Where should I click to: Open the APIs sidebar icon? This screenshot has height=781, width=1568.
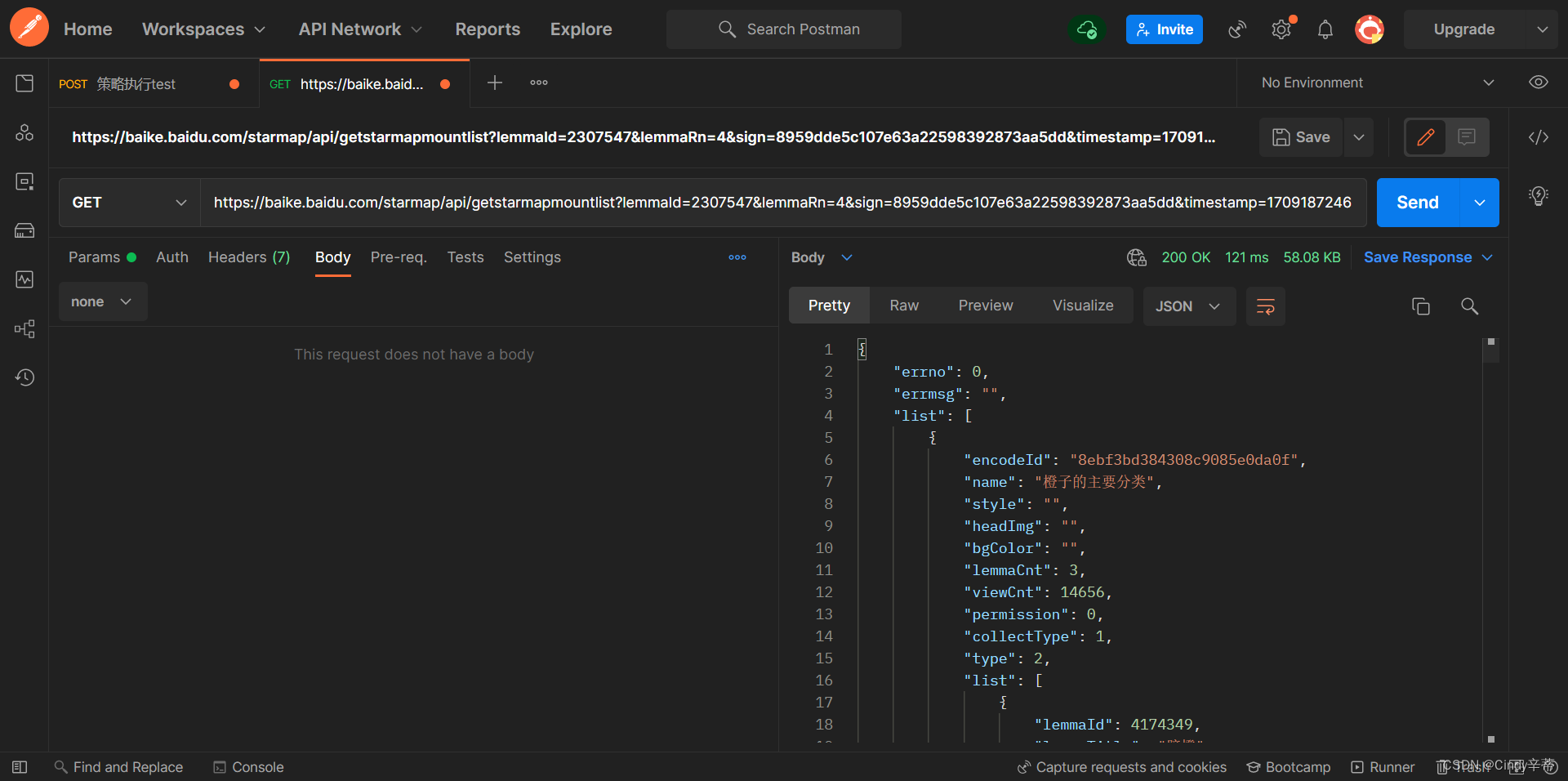point(24,132)
